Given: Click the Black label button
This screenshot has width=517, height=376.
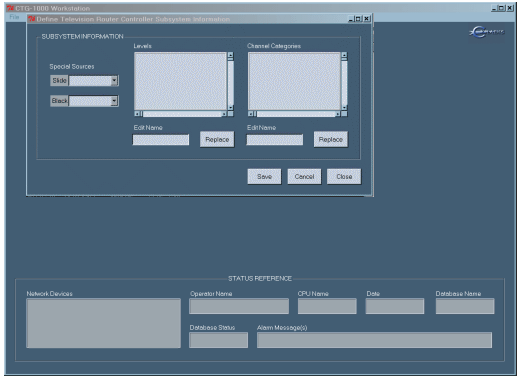Looking at the screenshot, I should pyautogui.click(x=59, y=101).
